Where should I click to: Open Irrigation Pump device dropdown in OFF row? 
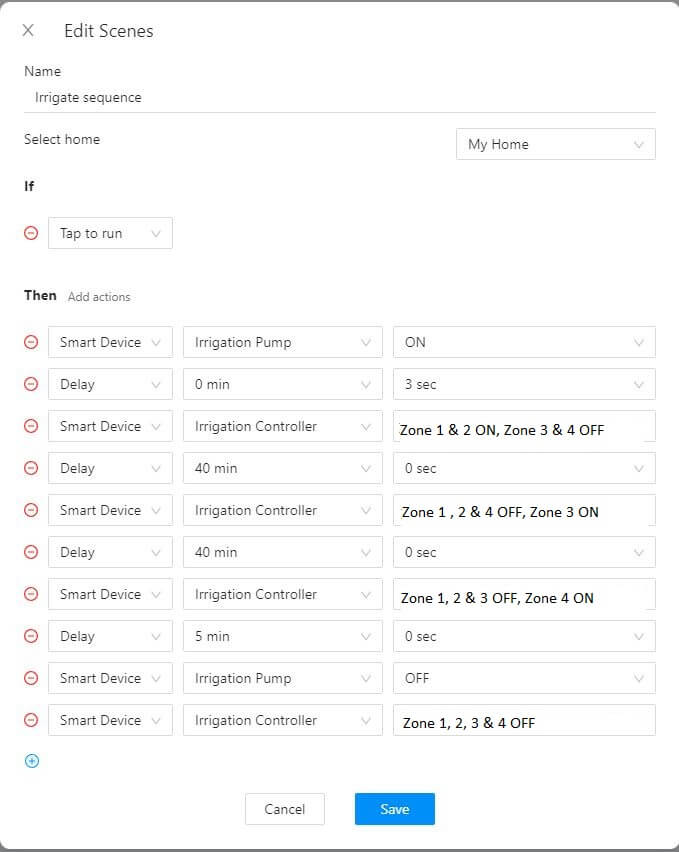coord(282,678)
